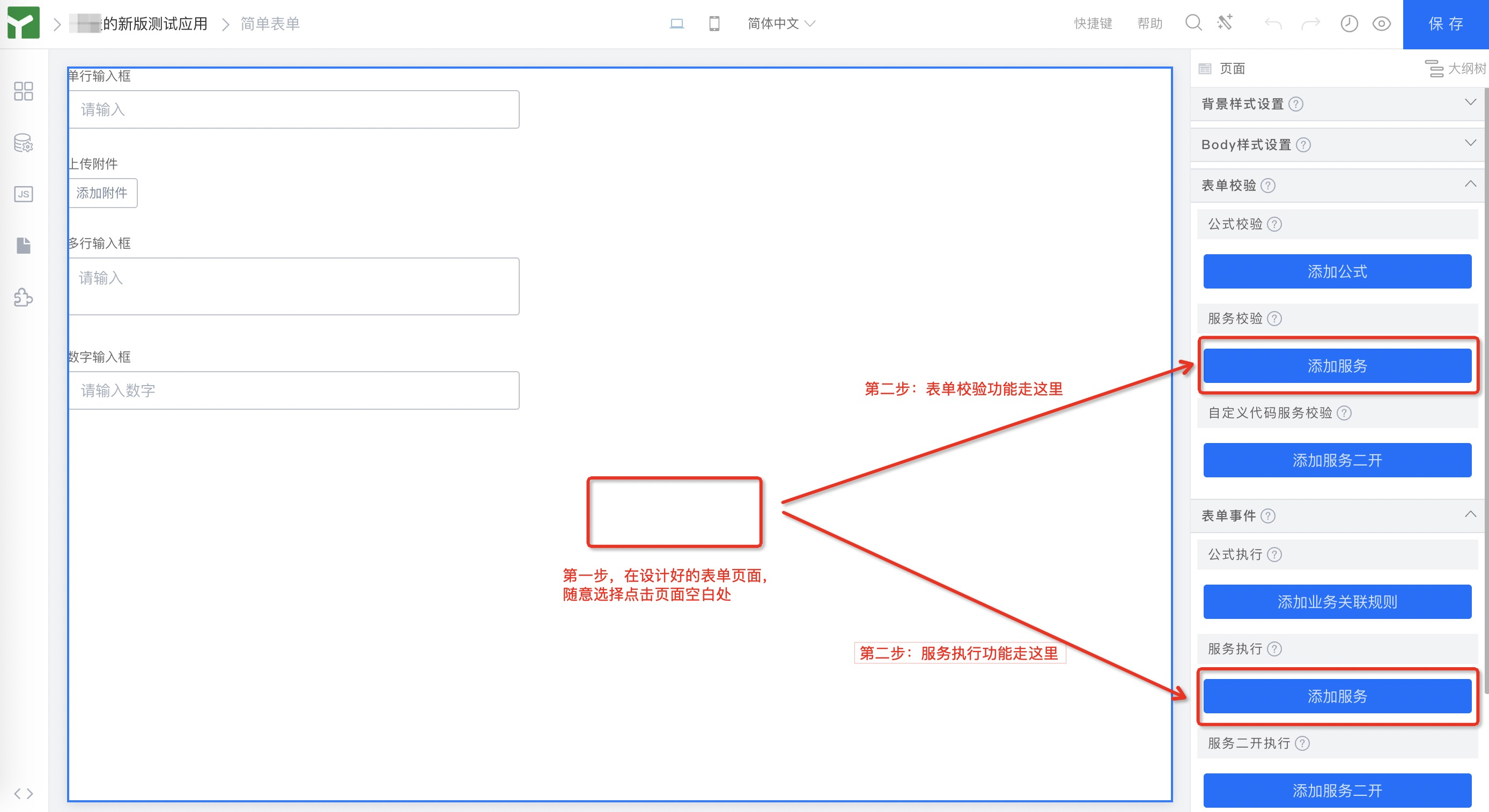Click the 添加公式 button

click(x=1337, y=271)
